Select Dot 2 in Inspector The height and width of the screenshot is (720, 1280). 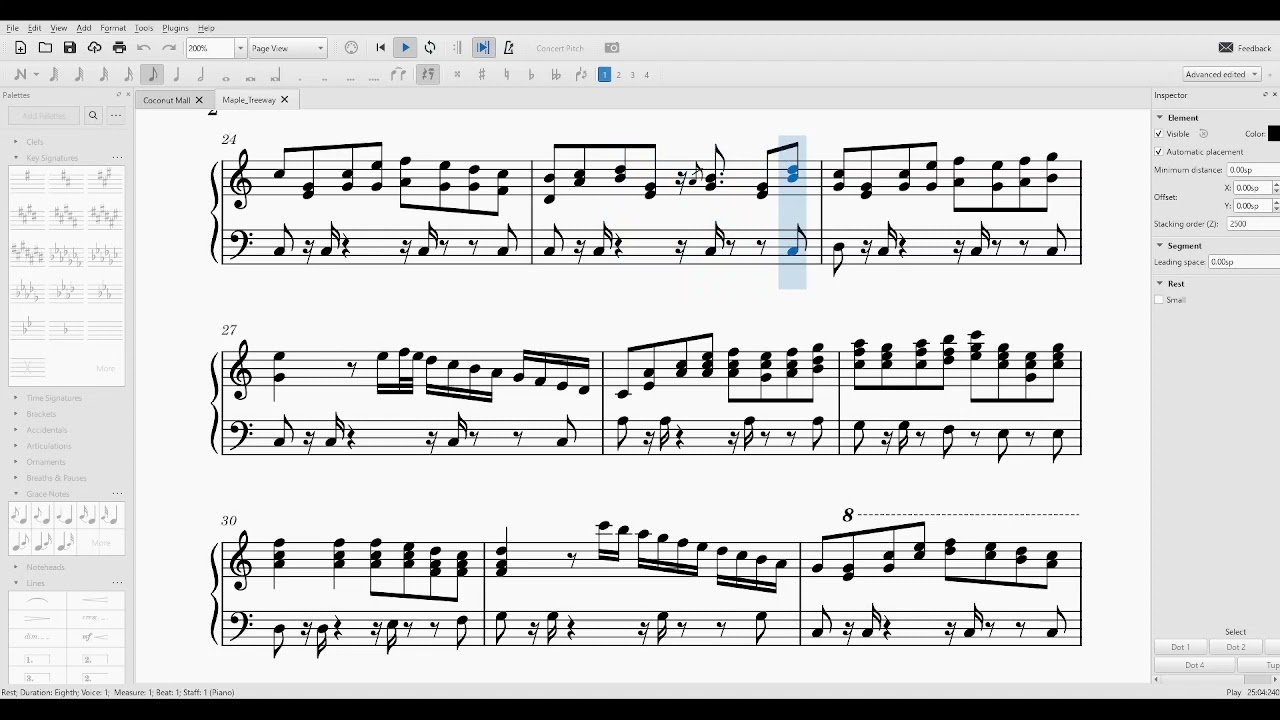[1236, 647]
